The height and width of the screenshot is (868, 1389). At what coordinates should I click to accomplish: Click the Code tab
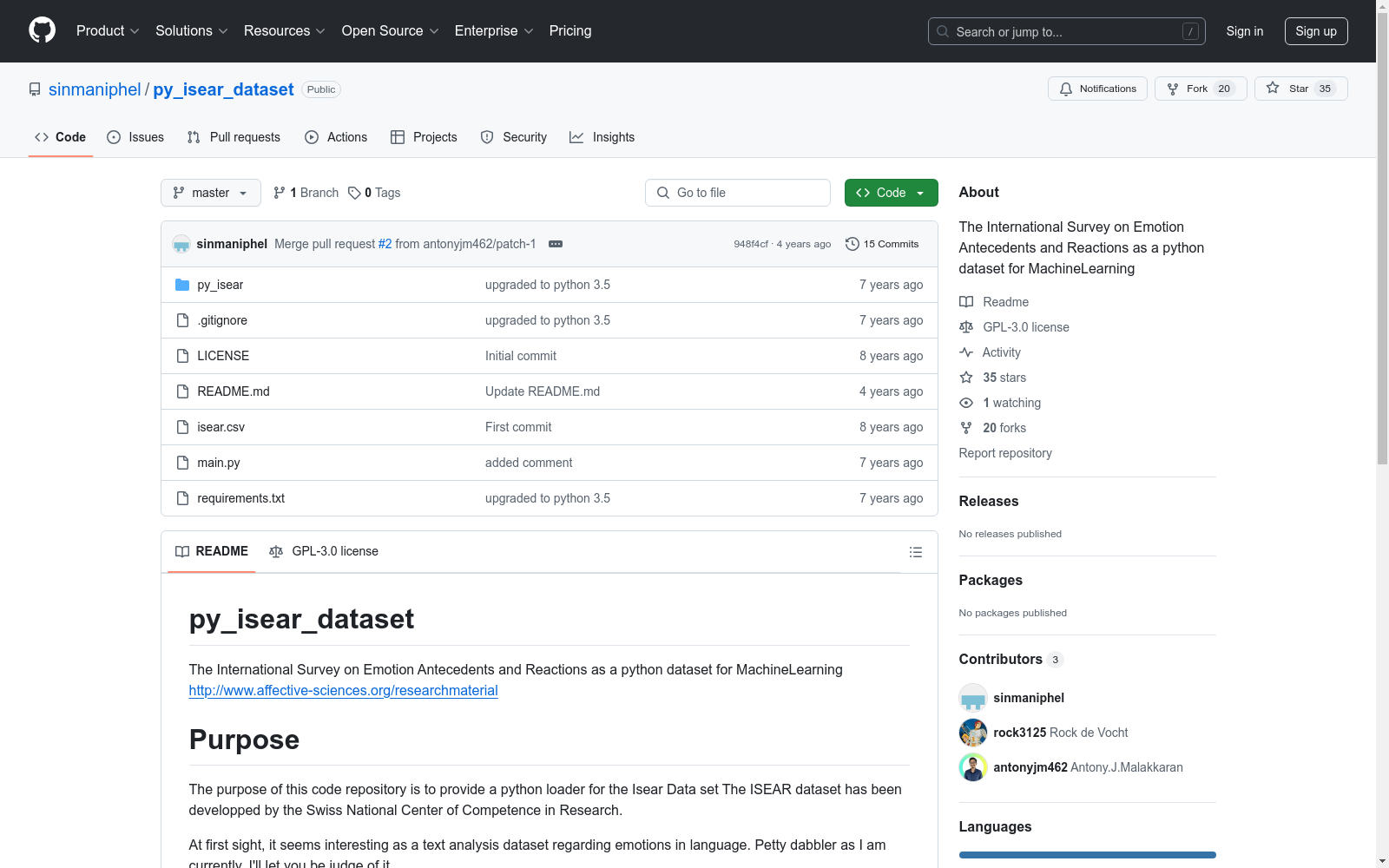[61, 137]
